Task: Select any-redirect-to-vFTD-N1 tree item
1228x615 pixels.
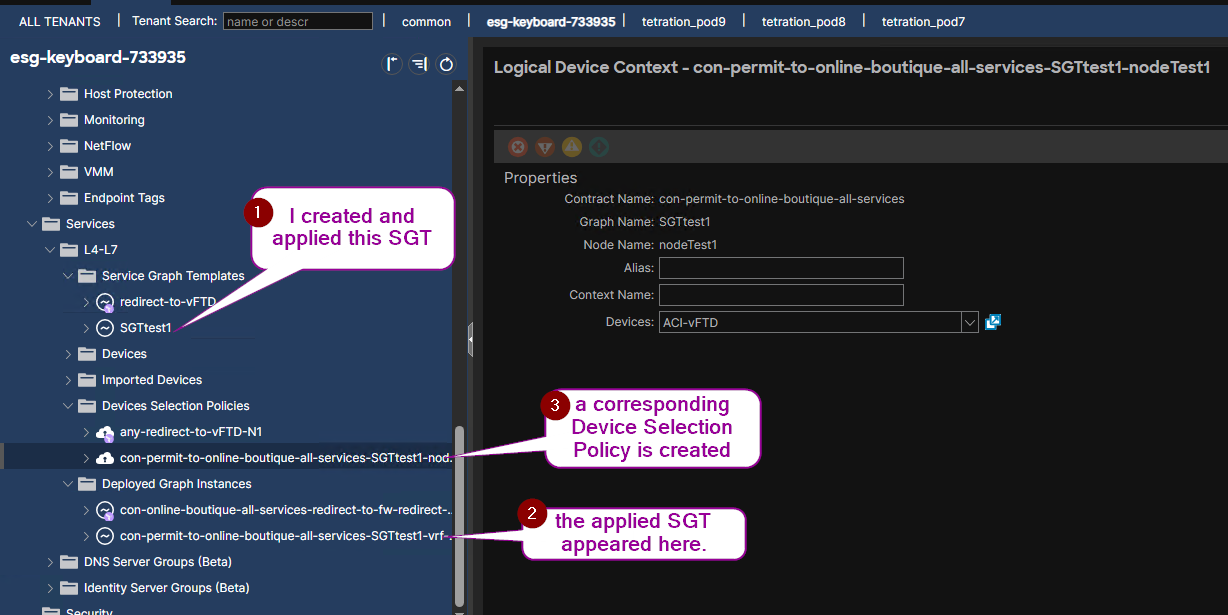Action: point(191,432)
